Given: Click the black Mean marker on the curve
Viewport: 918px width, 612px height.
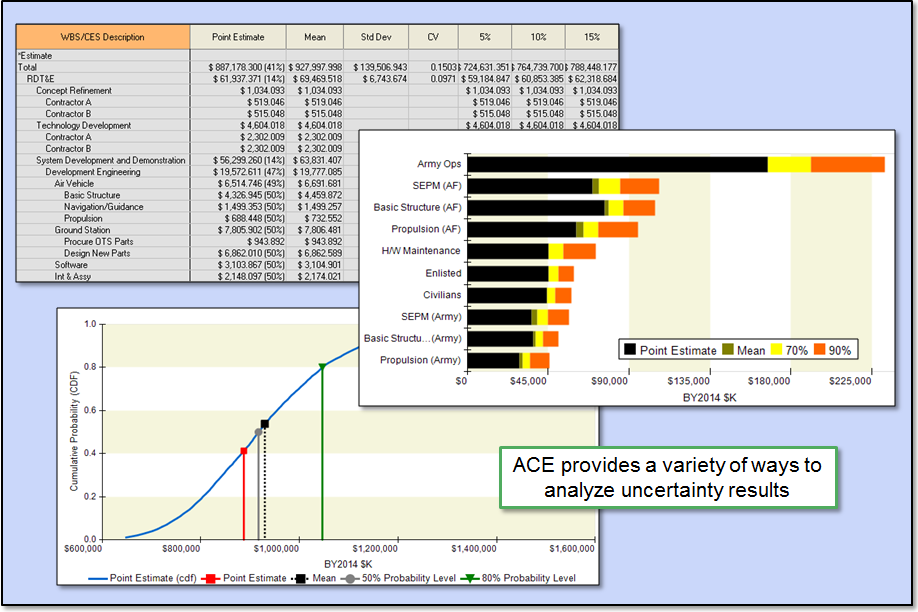Looking at the screenshot, I should (x=265, y=424).
